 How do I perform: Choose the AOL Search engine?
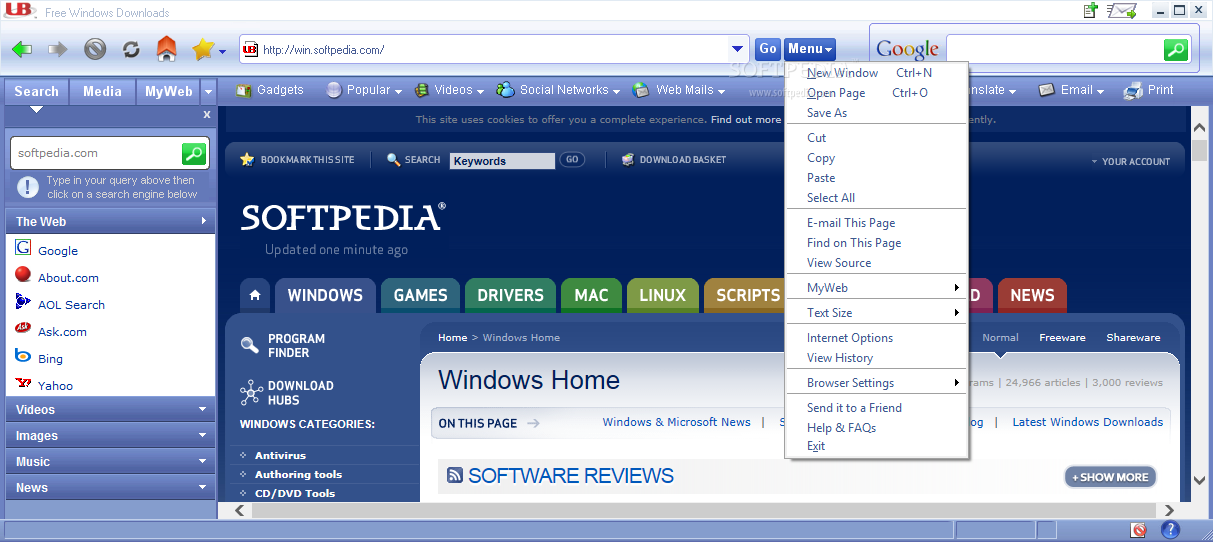[x=71, y=305]
